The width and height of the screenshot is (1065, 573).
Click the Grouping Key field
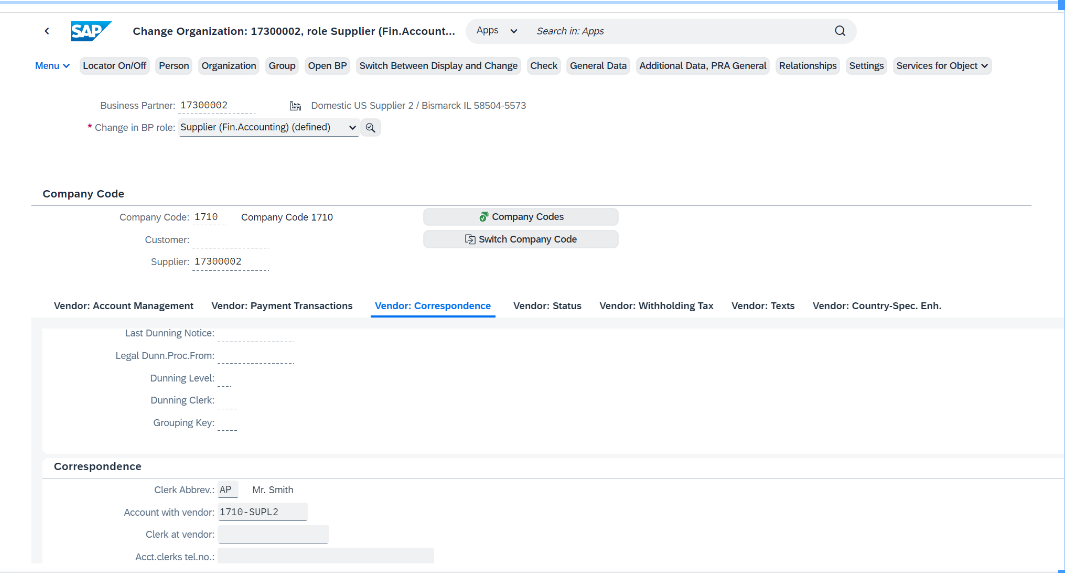pos(228,423)
